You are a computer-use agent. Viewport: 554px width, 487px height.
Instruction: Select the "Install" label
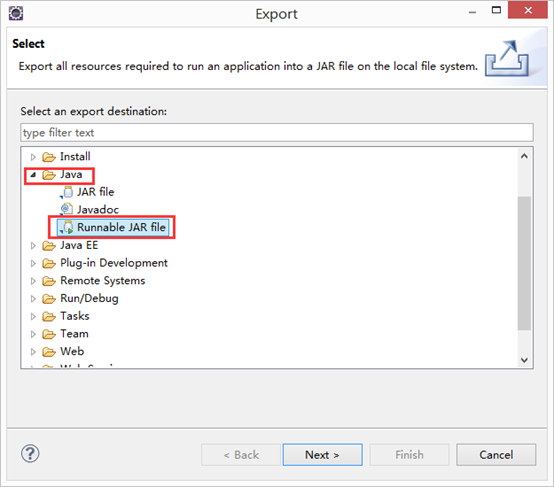tap(75, 156)
